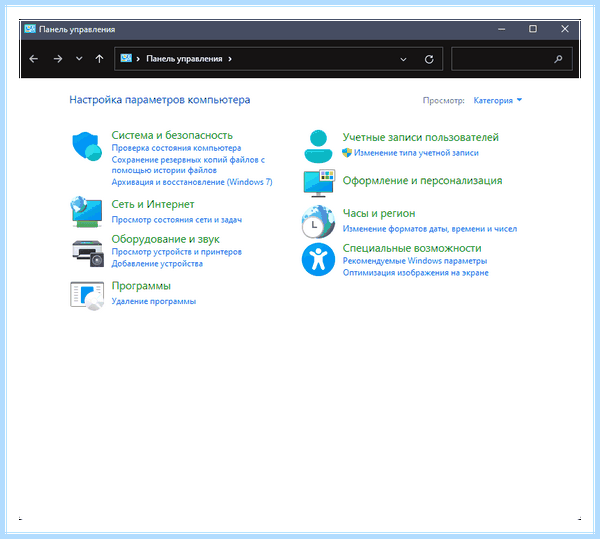This screenshot has width=600, height=539.
Task: Click the Control Panel icon in address bar
Action: coord(126,58)
